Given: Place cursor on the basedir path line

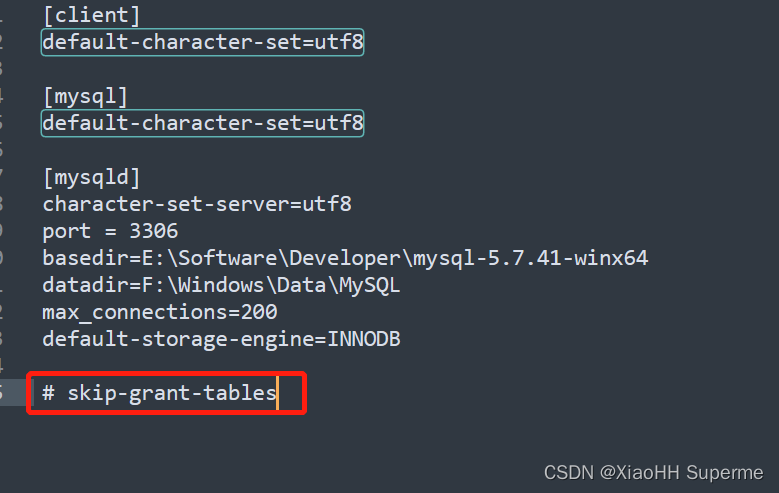Looking at the screenshot, I should coord(345,258).
